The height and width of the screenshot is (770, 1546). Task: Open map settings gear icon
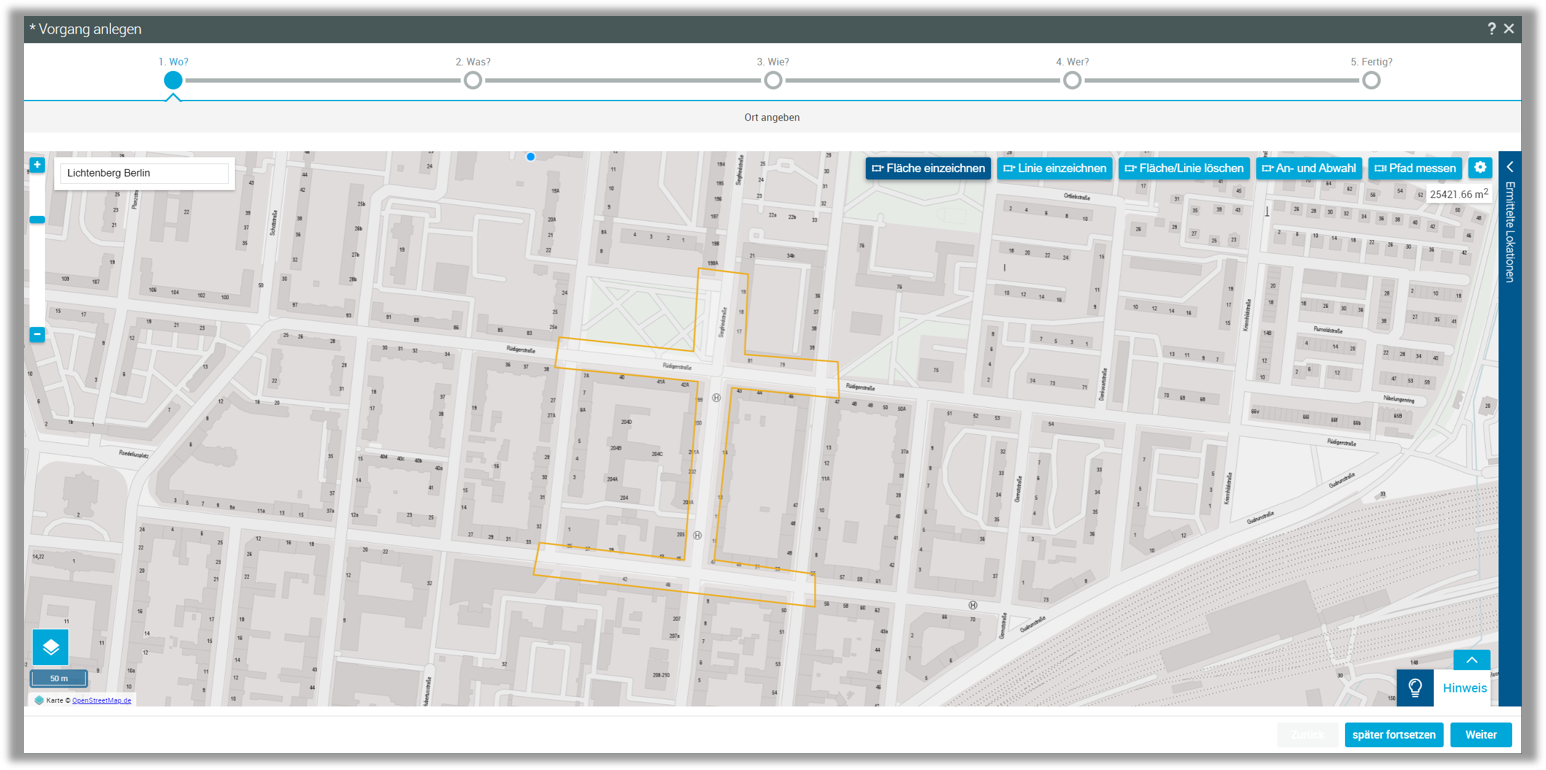point(1480,168)
